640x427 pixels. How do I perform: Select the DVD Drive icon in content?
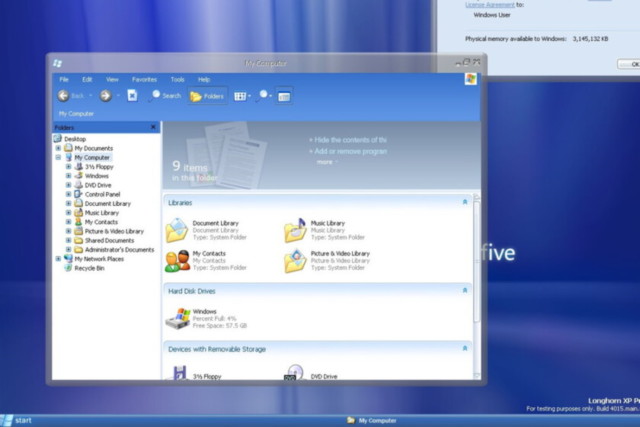tap(294, 372)
